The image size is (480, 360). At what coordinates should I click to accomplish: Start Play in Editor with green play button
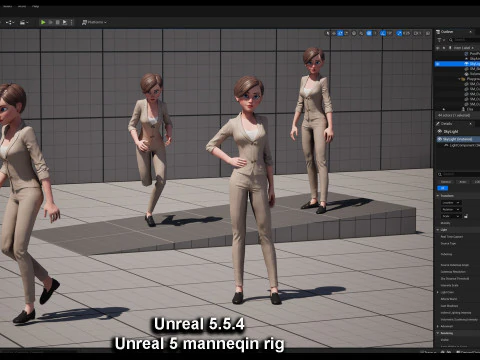[x=43, y=22]
